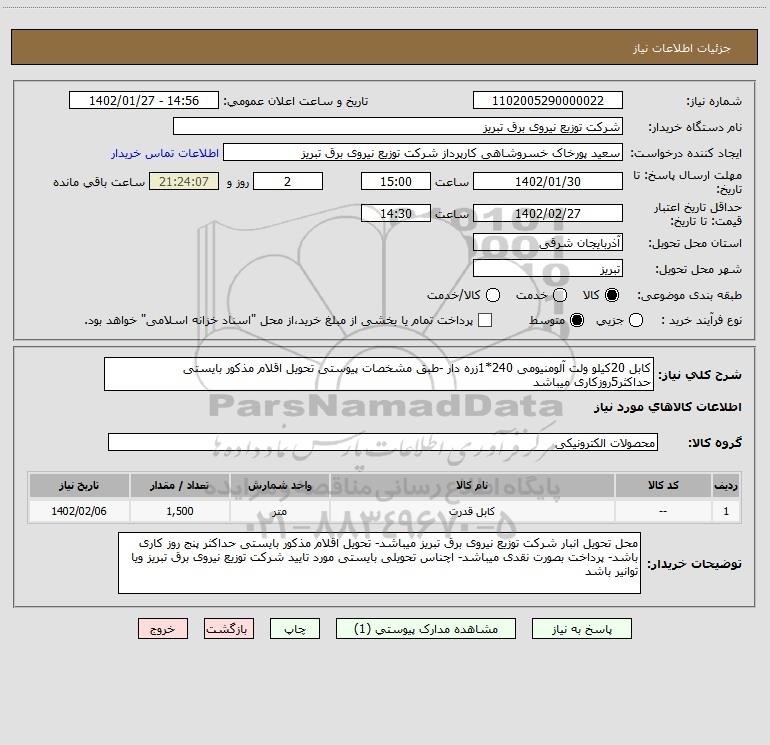Click the buyer organization name field
770x745 pixels.
398,127
